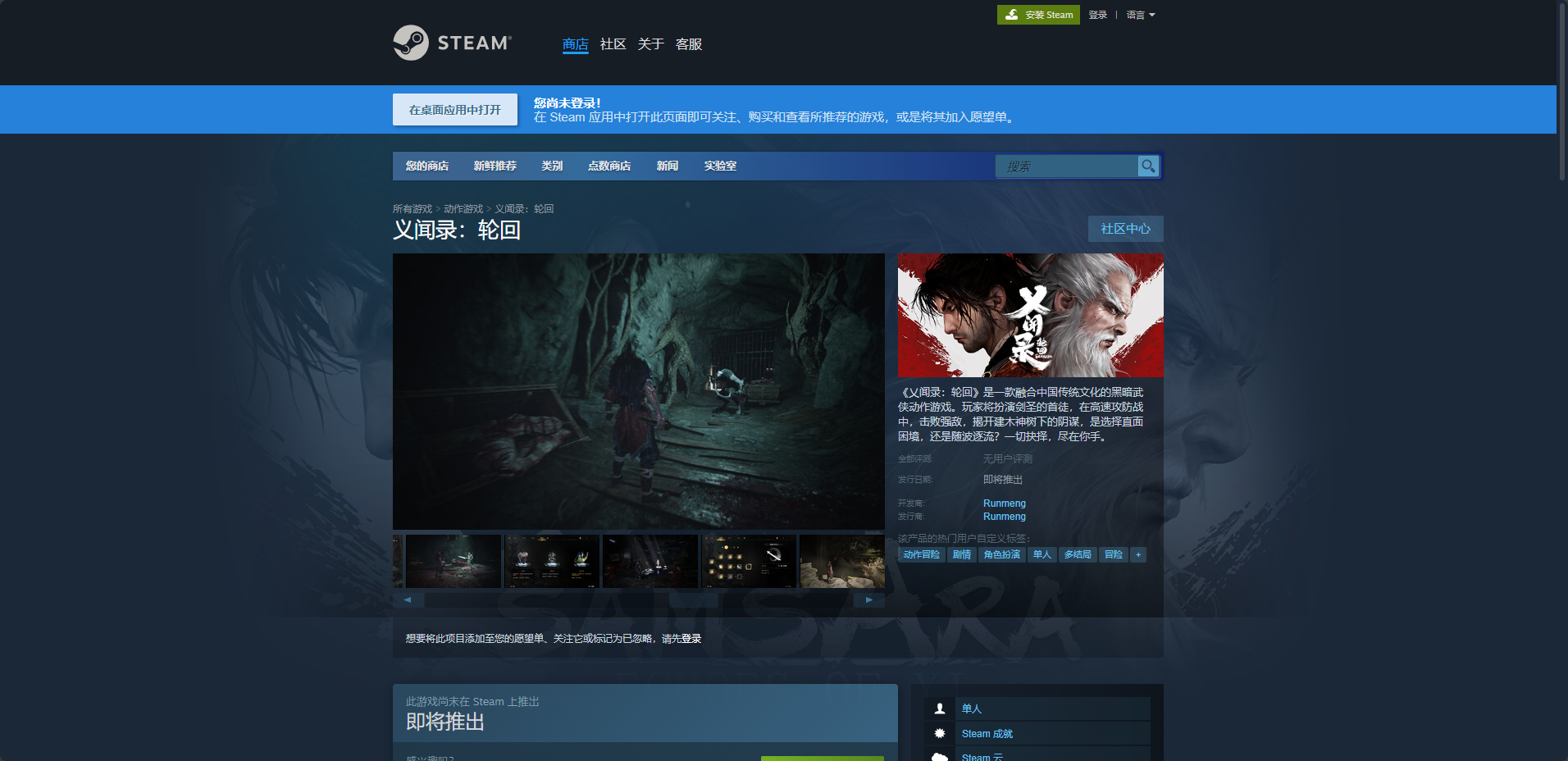
Task: Open the 商店 top menu
Action: pyautogui.click(x=576, y=44)
